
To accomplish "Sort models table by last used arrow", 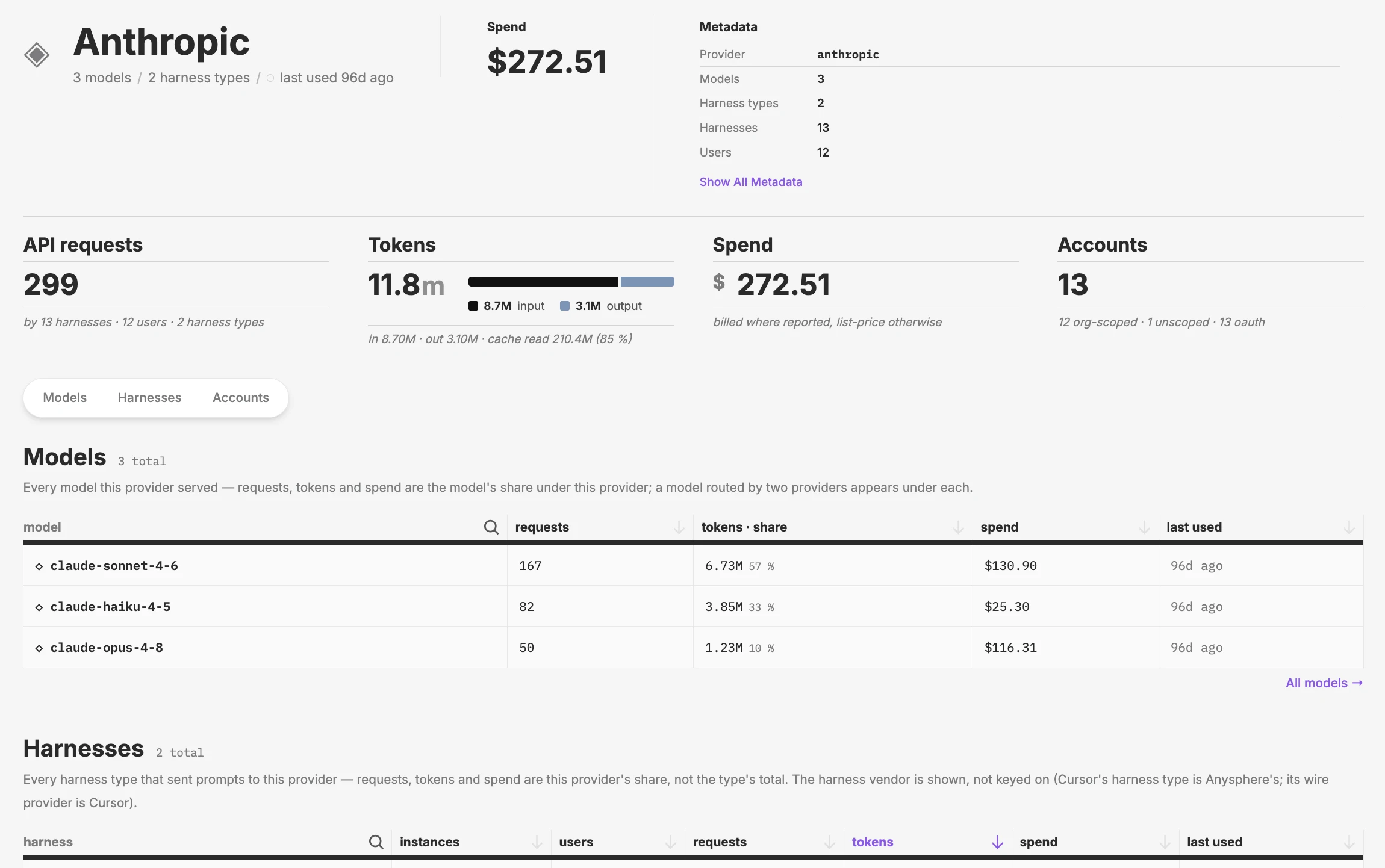I will [1349, 527].
